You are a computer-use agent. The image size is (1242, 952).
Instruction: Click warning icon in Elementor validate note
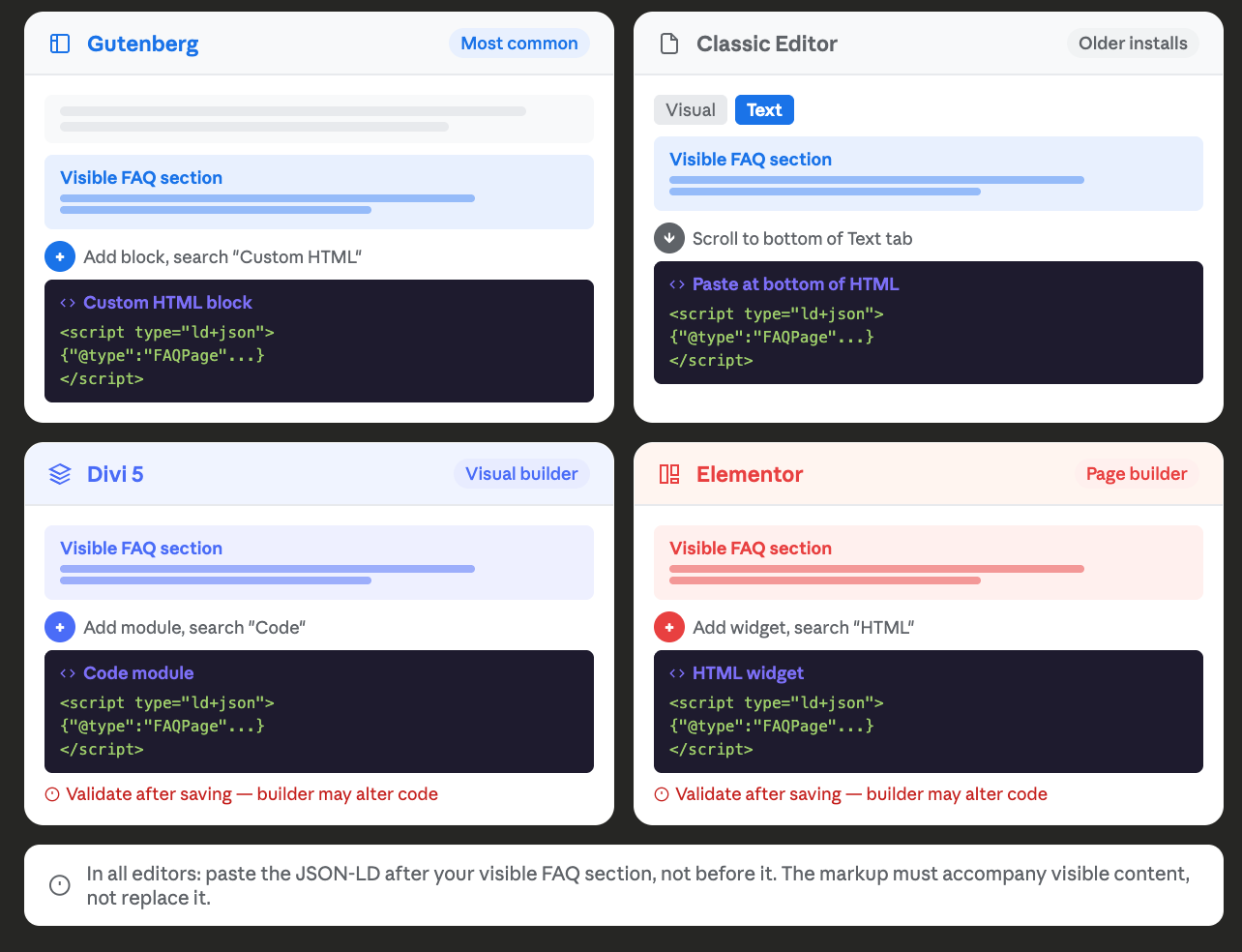662,794
